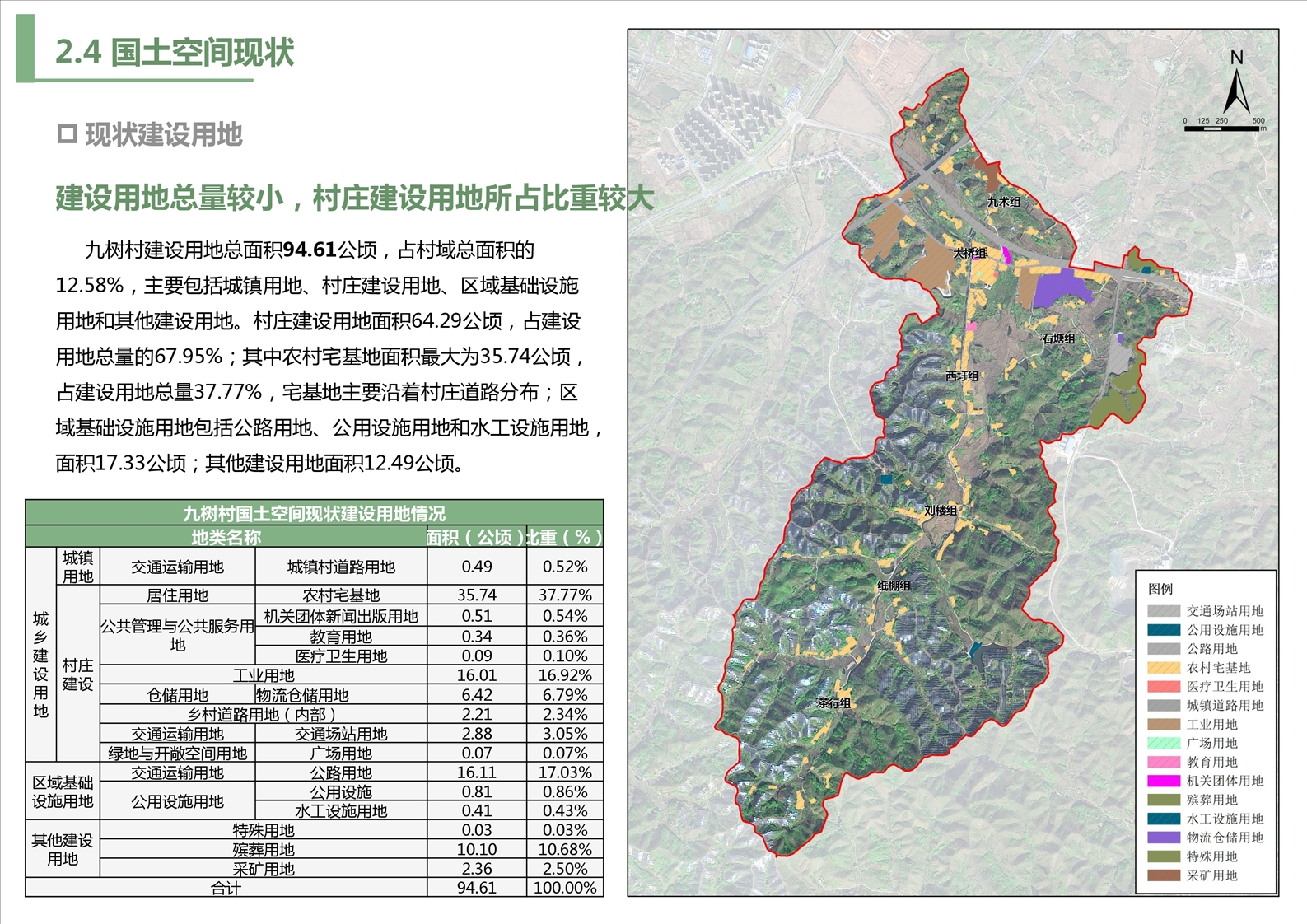
Task: Click the heading 2.4 国土空间现状
Action: [x=175, y=52]
